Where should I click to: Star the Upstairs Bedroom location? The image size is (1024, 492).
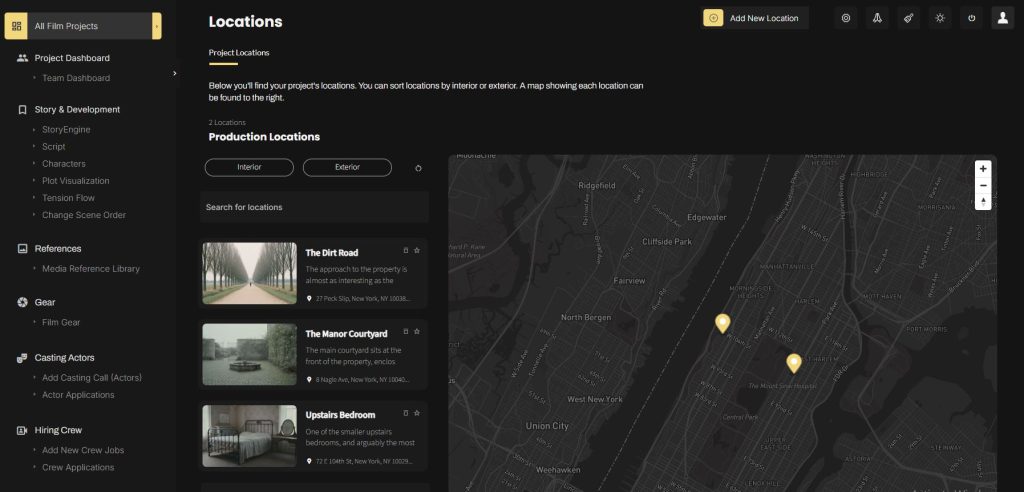pyautogui.click(x=417, y=413)
